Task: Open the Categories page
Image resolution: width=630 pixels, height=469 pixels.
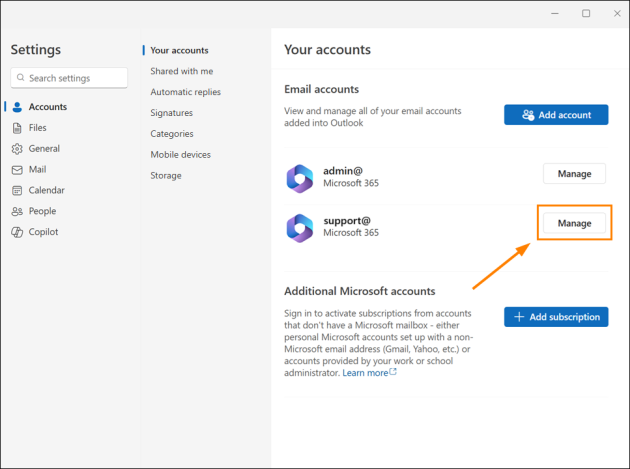Action: 172,134
